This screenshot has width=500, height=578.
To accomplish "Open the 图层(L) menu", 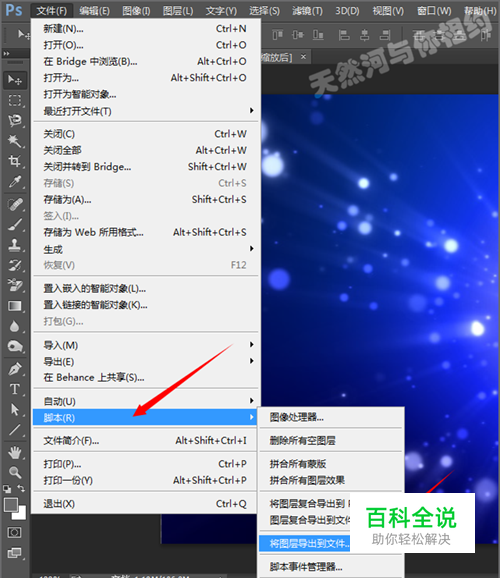I will coord(178,11).
